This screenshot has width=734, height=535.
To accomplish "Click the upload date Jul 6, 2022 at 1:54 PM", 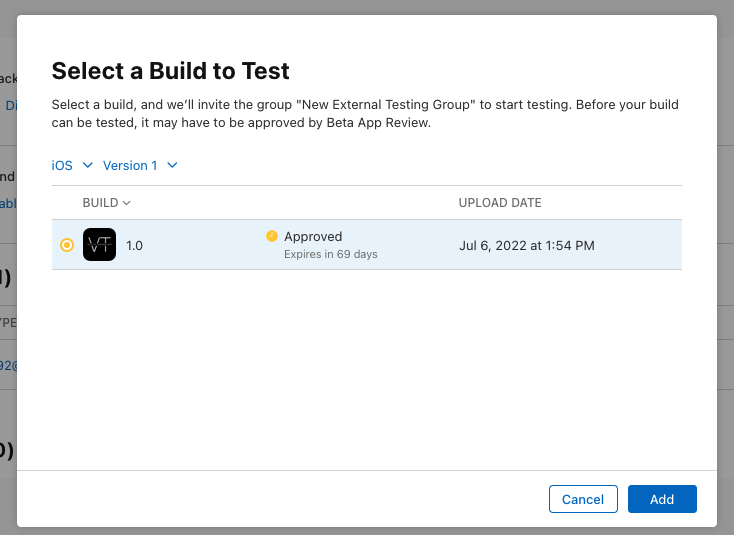I will (527, 245).
